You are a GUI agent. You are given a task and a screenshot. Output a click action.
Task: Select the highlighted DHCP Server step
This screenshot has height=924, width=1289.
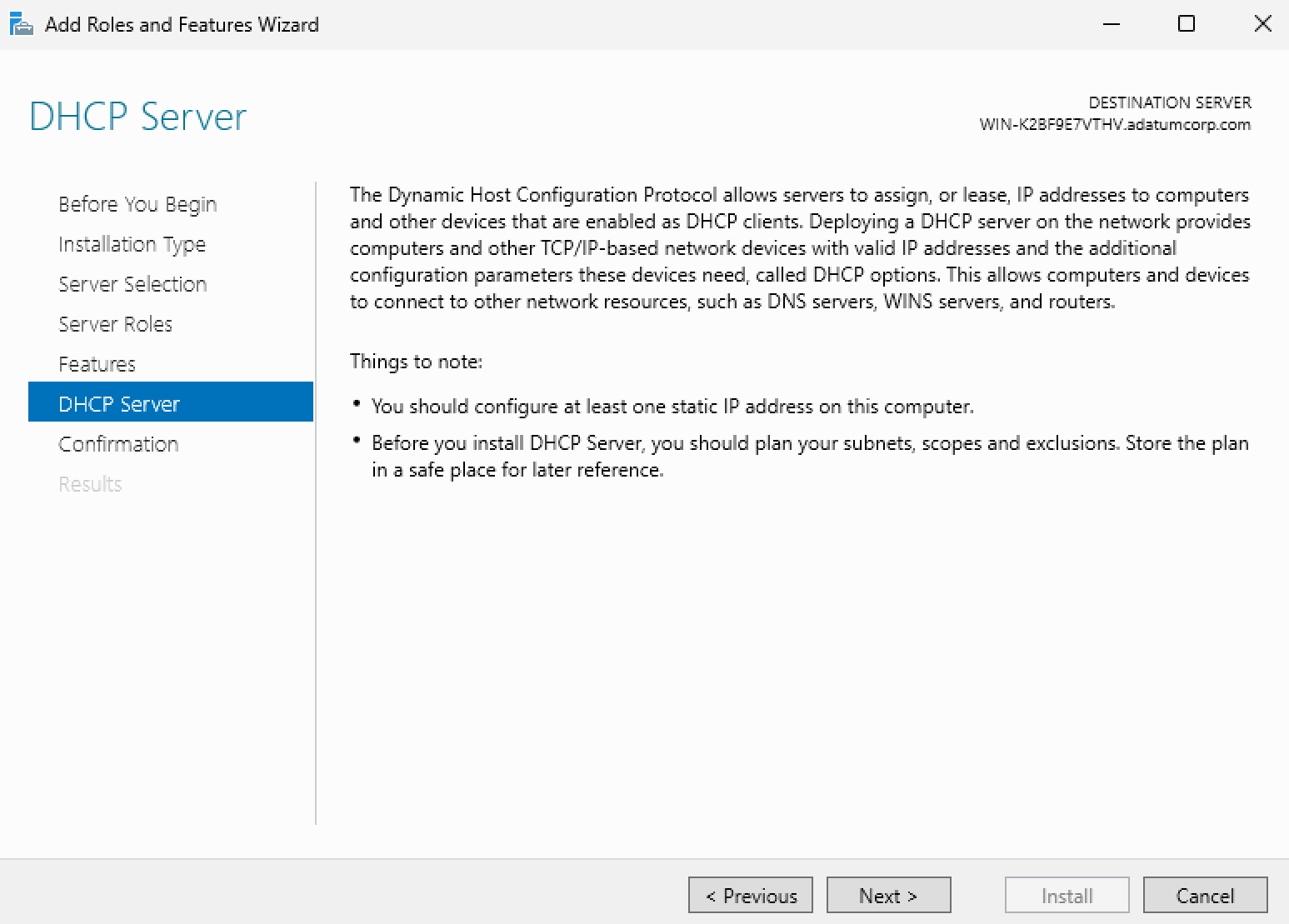pos(119,404)
